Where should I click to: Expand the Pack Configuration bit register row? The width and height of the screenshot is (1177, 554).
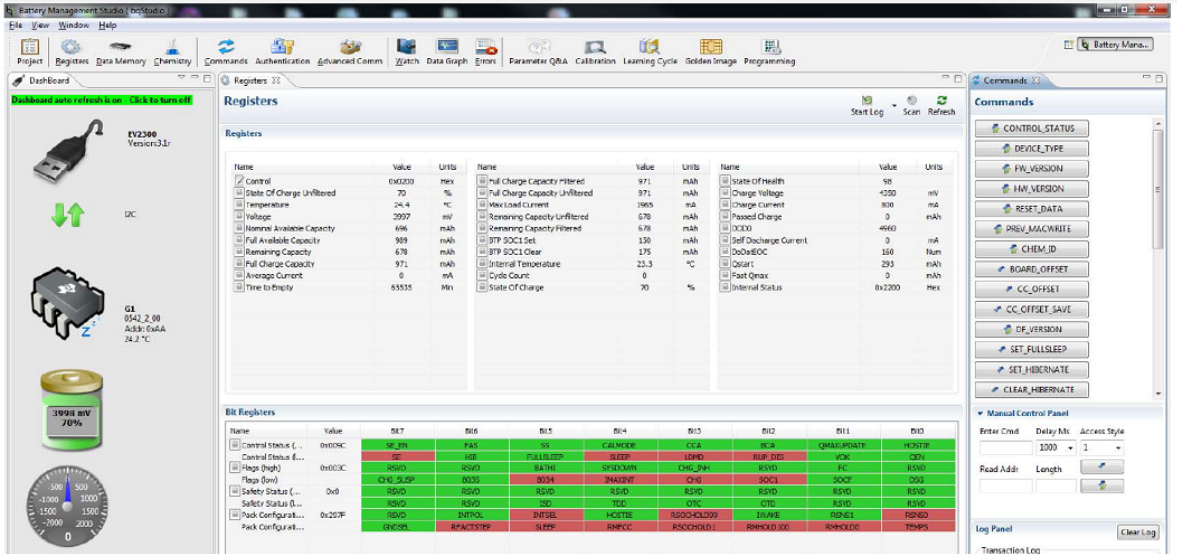click(235, 515)
